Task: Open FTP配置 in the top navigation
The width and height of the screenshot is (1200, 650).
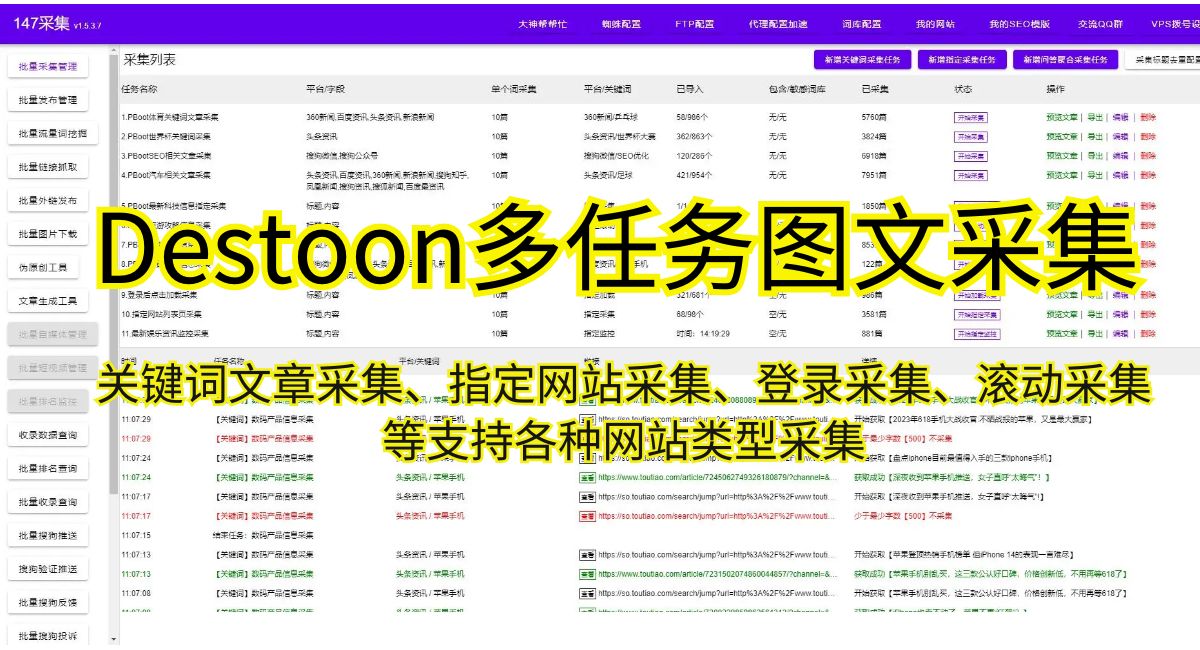Action: point(694,23)
